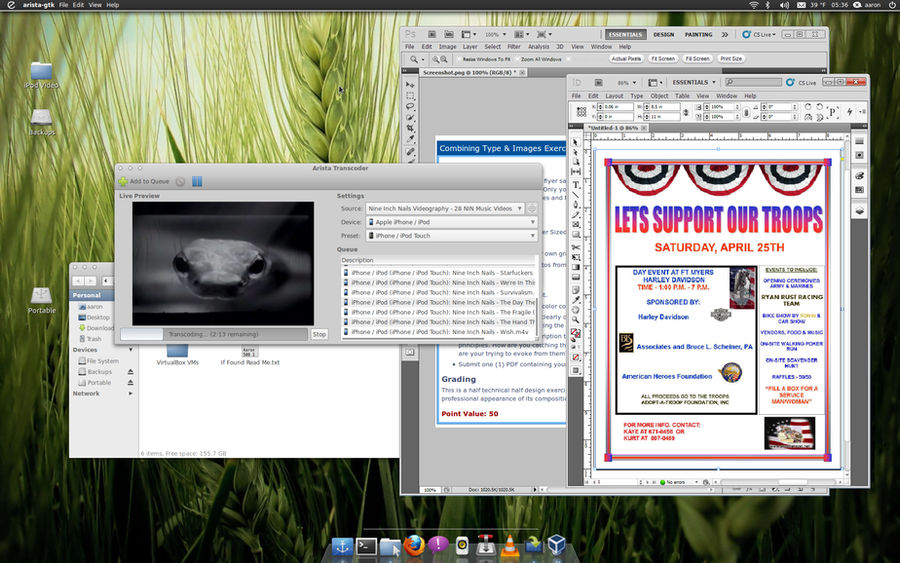Select the Lasso tool in Photoshop
The image size is (900, 563).
[410, 106]
